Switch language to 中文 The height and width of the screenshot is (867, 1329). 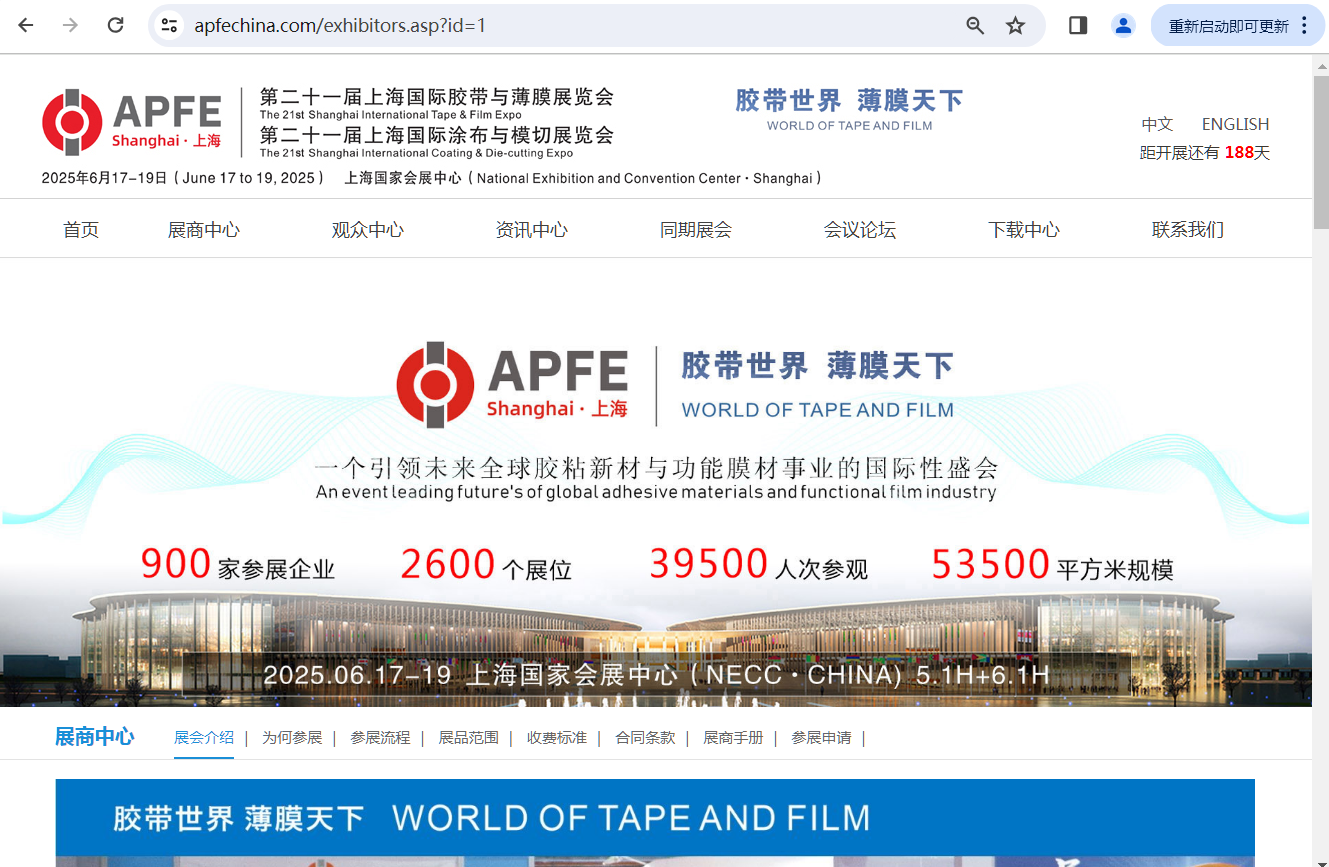click(1157, 124)
